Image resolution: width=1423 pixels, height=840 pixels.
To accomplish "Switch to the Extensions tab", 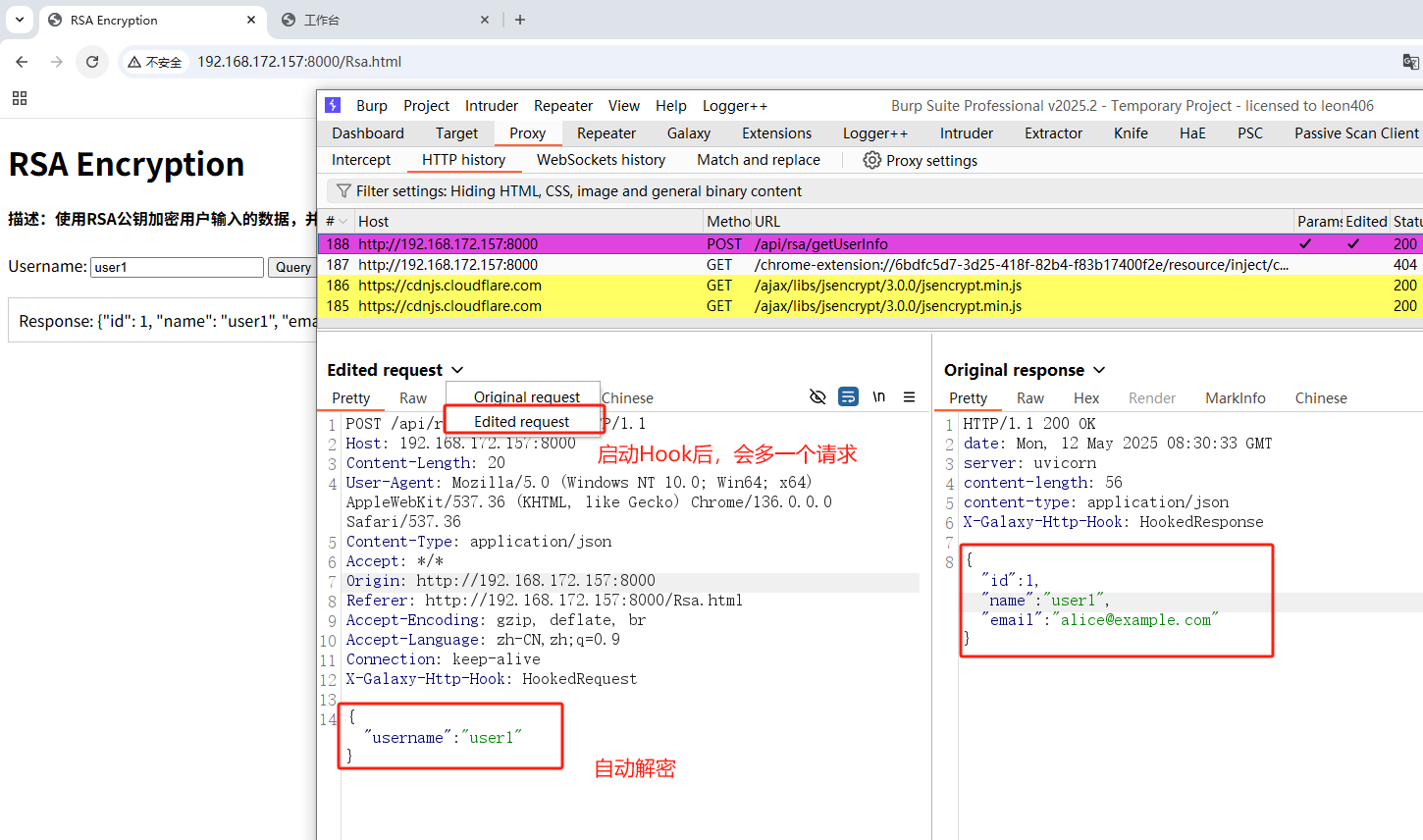I will click(x=776, y=132).
